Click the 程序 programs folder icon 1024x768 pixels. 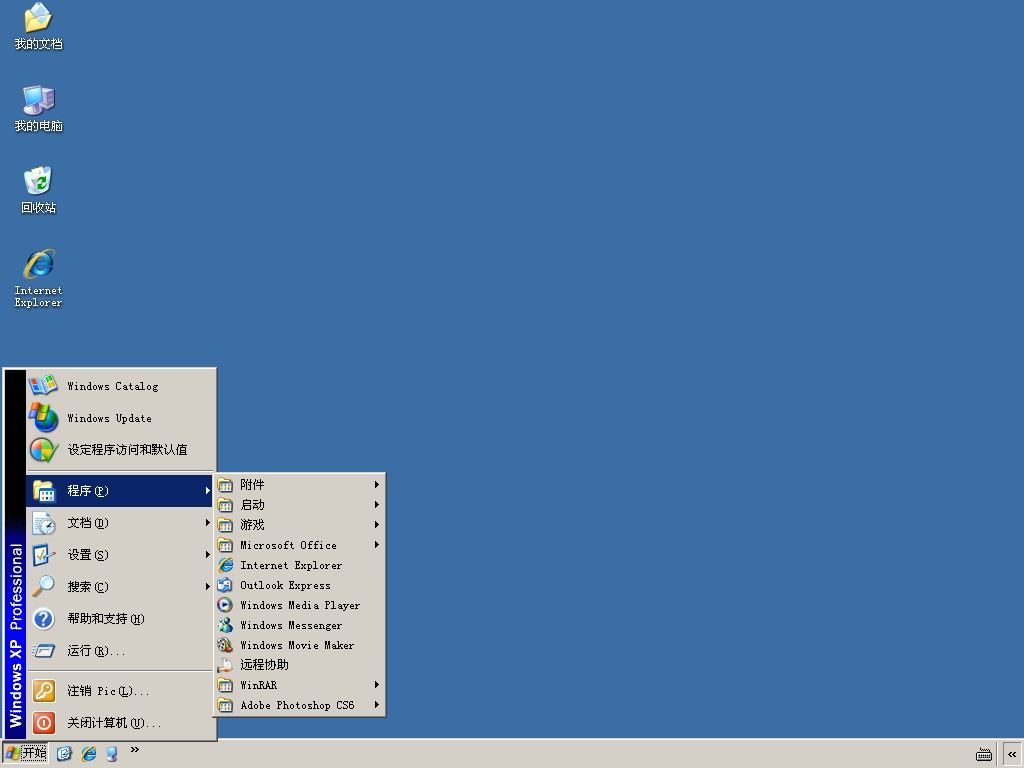pos(44,491)
